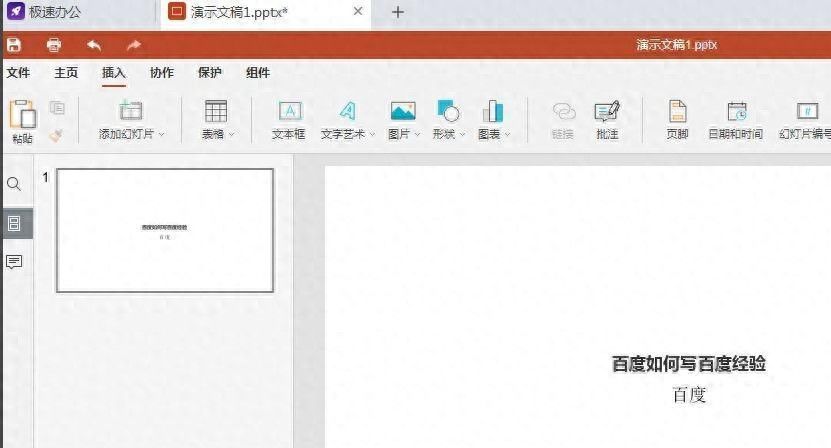Click the 添加幻灯片 add slide icon
The image size is (831, 448).
[x=131, y=111]
